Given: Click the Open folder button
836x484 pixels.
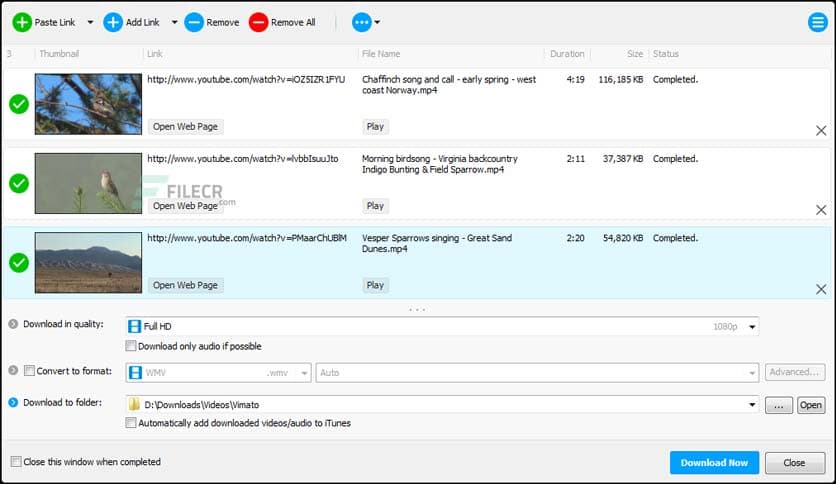Looking at the screenshot, I should point(810,405).
